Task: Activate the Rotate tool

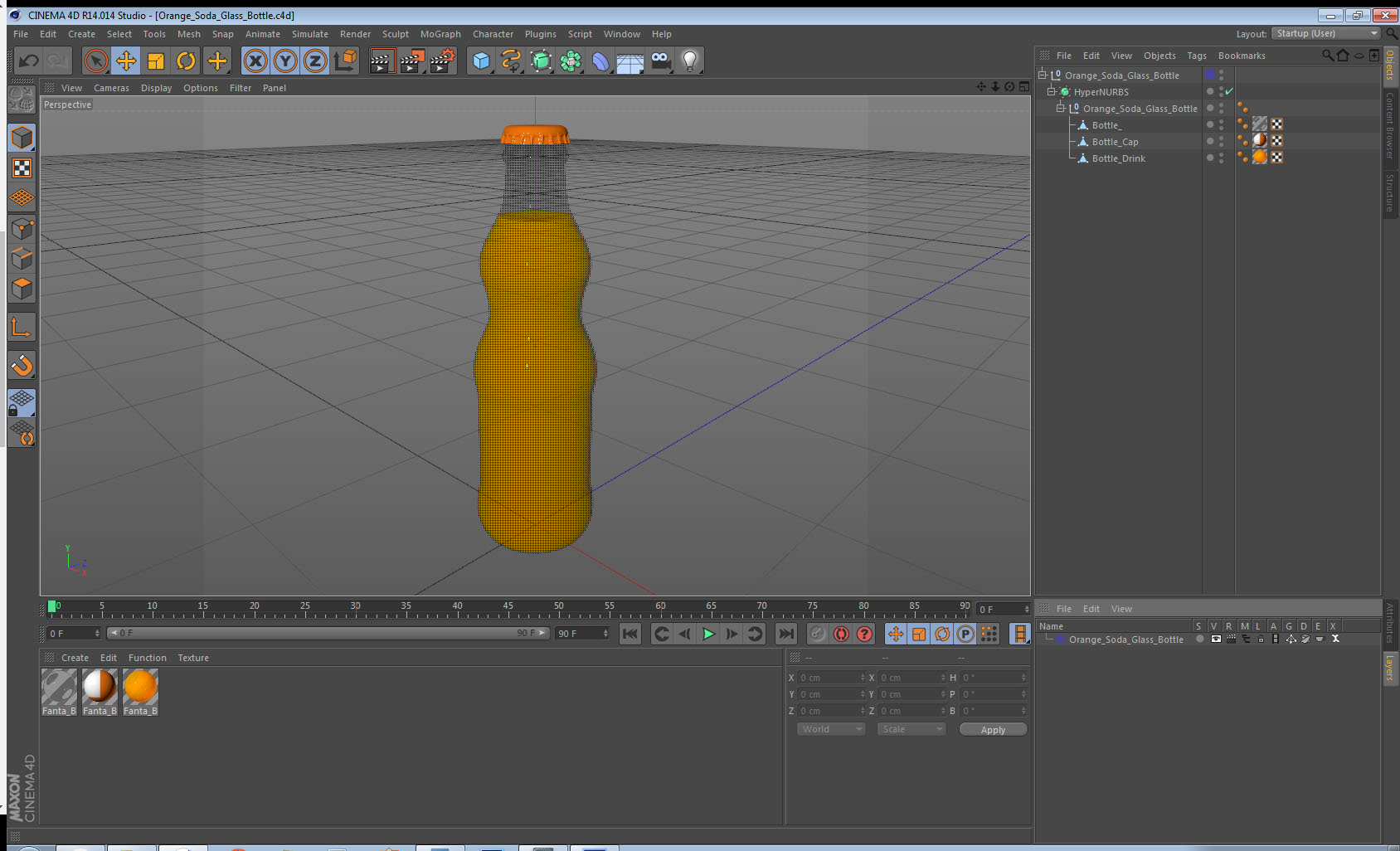Action: pos(186,61)
